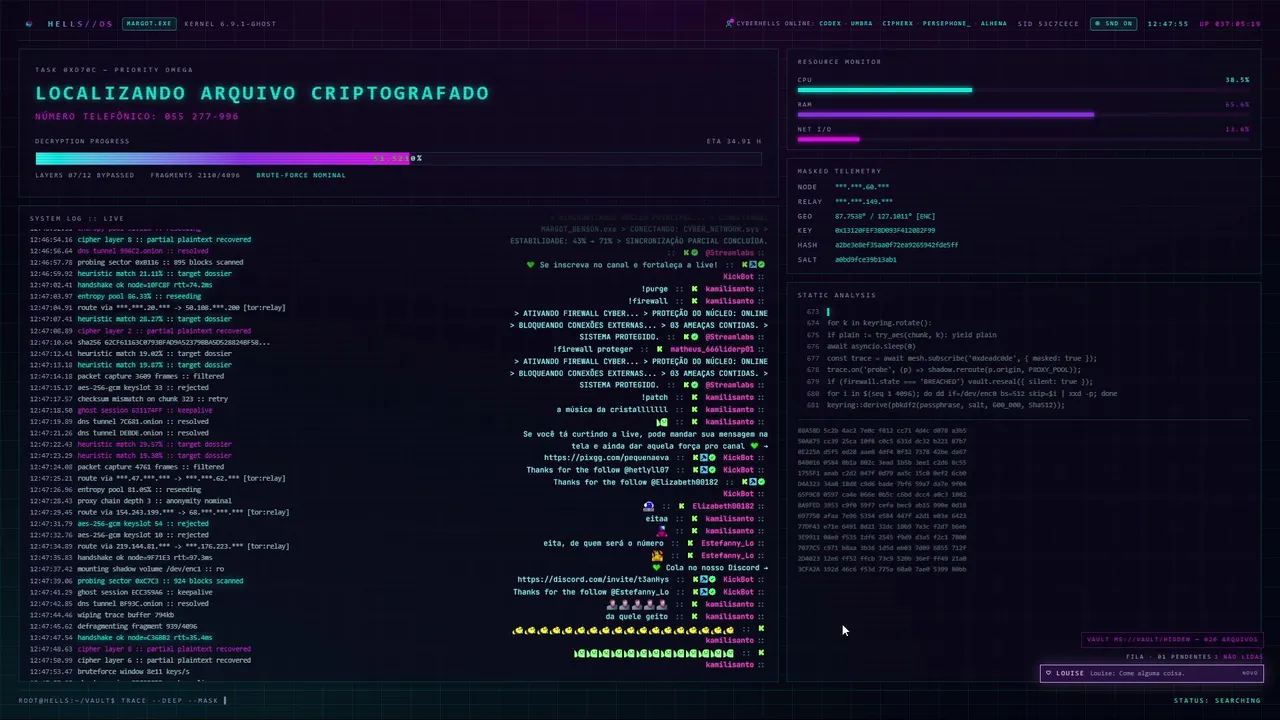
Task: Click chat message 'eita, de quem será o número'
Action: click(x=604, y=543)
